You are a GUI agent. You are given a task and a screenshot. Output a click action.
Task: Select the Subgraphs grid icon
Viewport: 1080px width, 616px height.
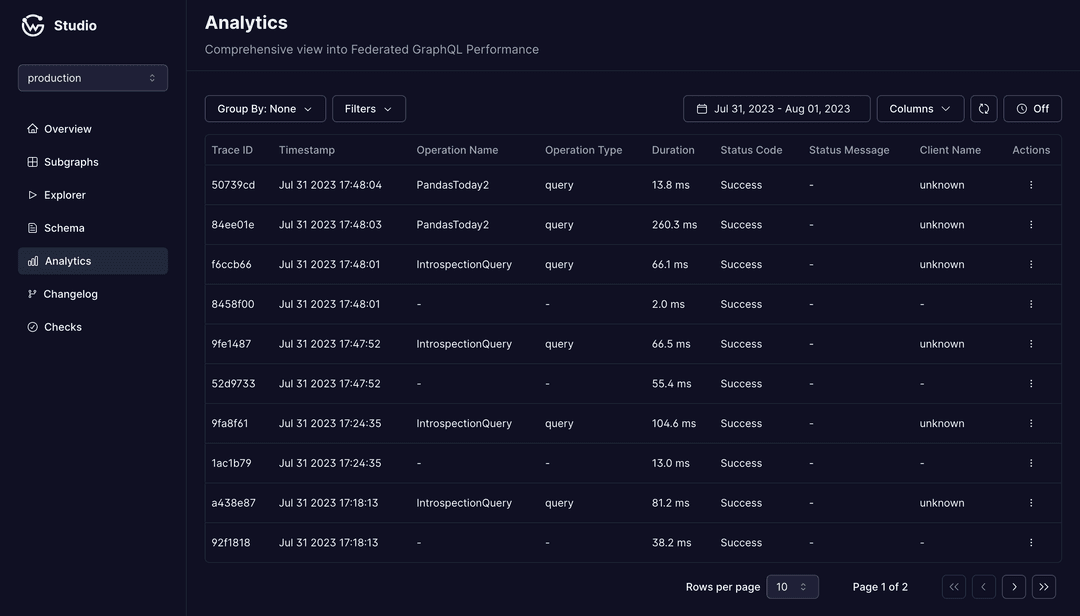pyautogui.click(x=32, y=161)
